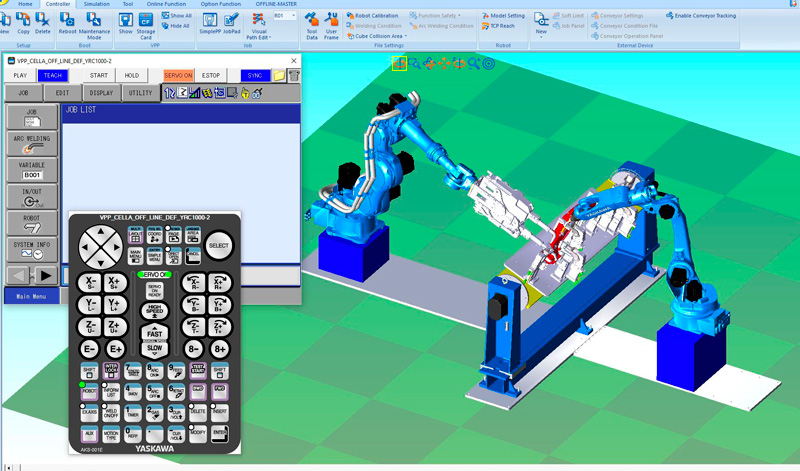Open the Online Function tab
The width and height of the screenshot is (800, 471).
click(166, 4)
